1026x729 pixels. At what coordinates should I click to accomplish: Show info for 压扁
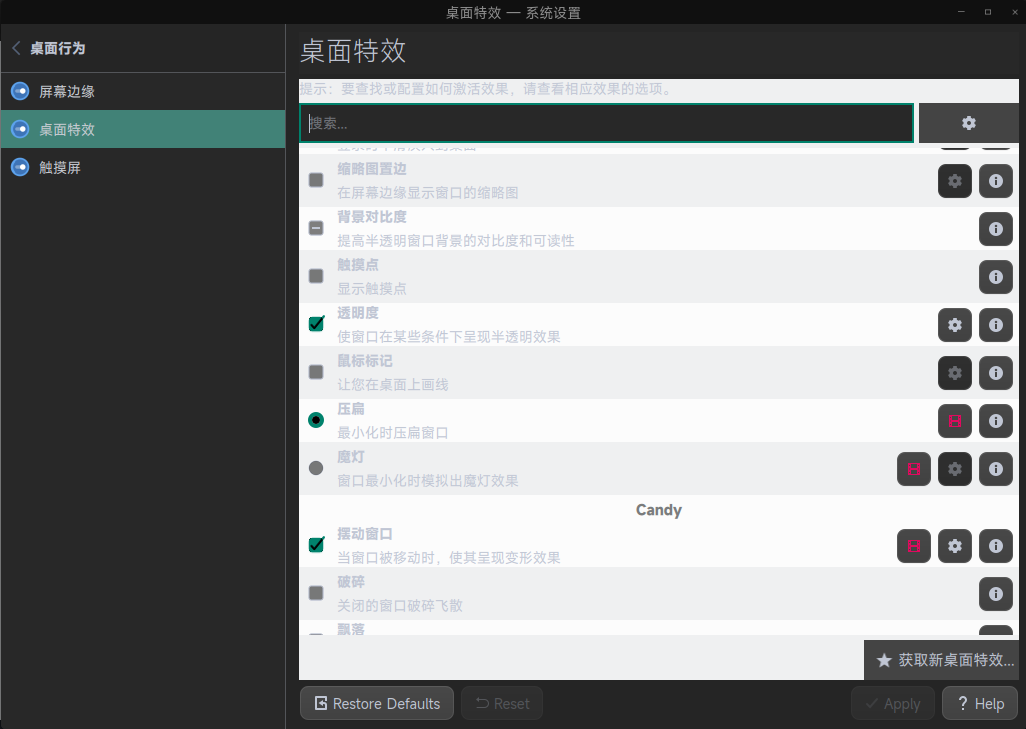pyautogui.click(x=995, y=421)
